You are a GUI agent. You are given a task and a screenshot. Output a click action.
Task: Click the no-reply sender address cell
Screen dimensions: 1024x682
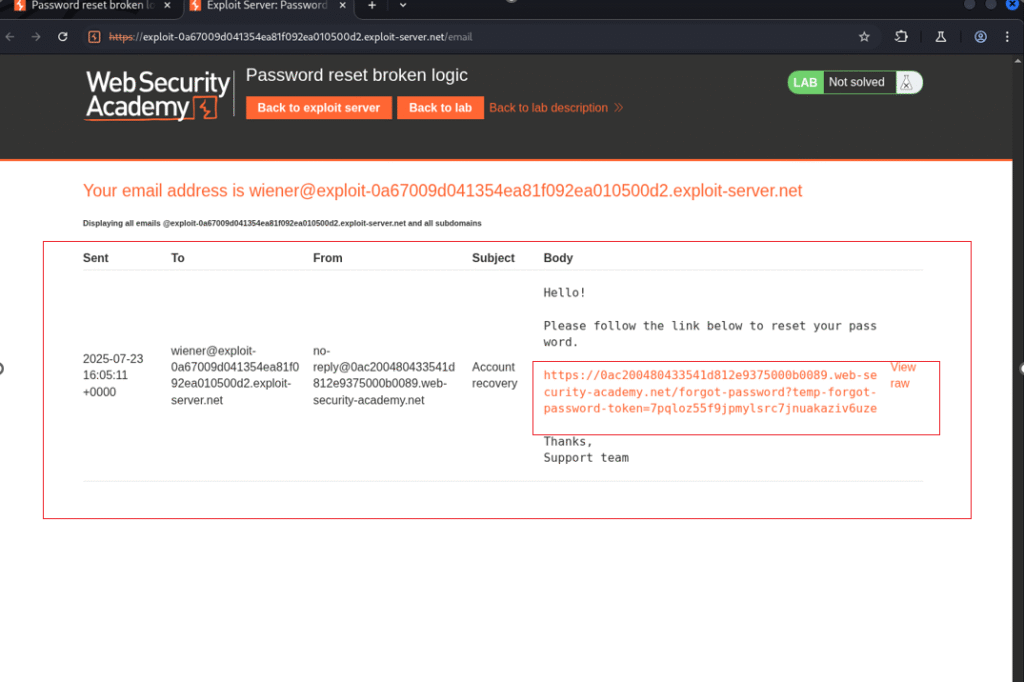click(384, 375)
